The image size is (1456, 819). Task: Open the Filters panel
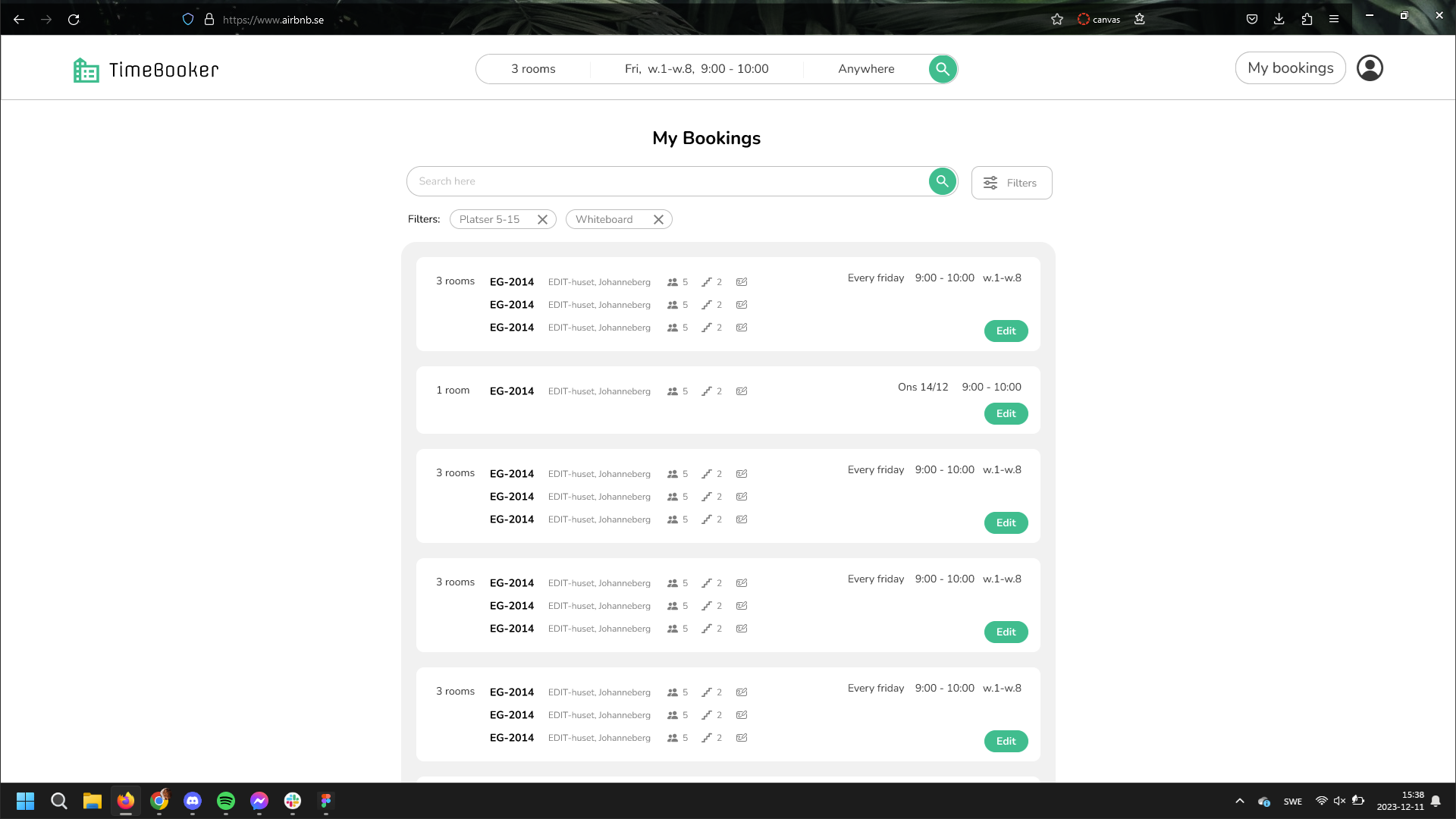(x=1011, y=183)
